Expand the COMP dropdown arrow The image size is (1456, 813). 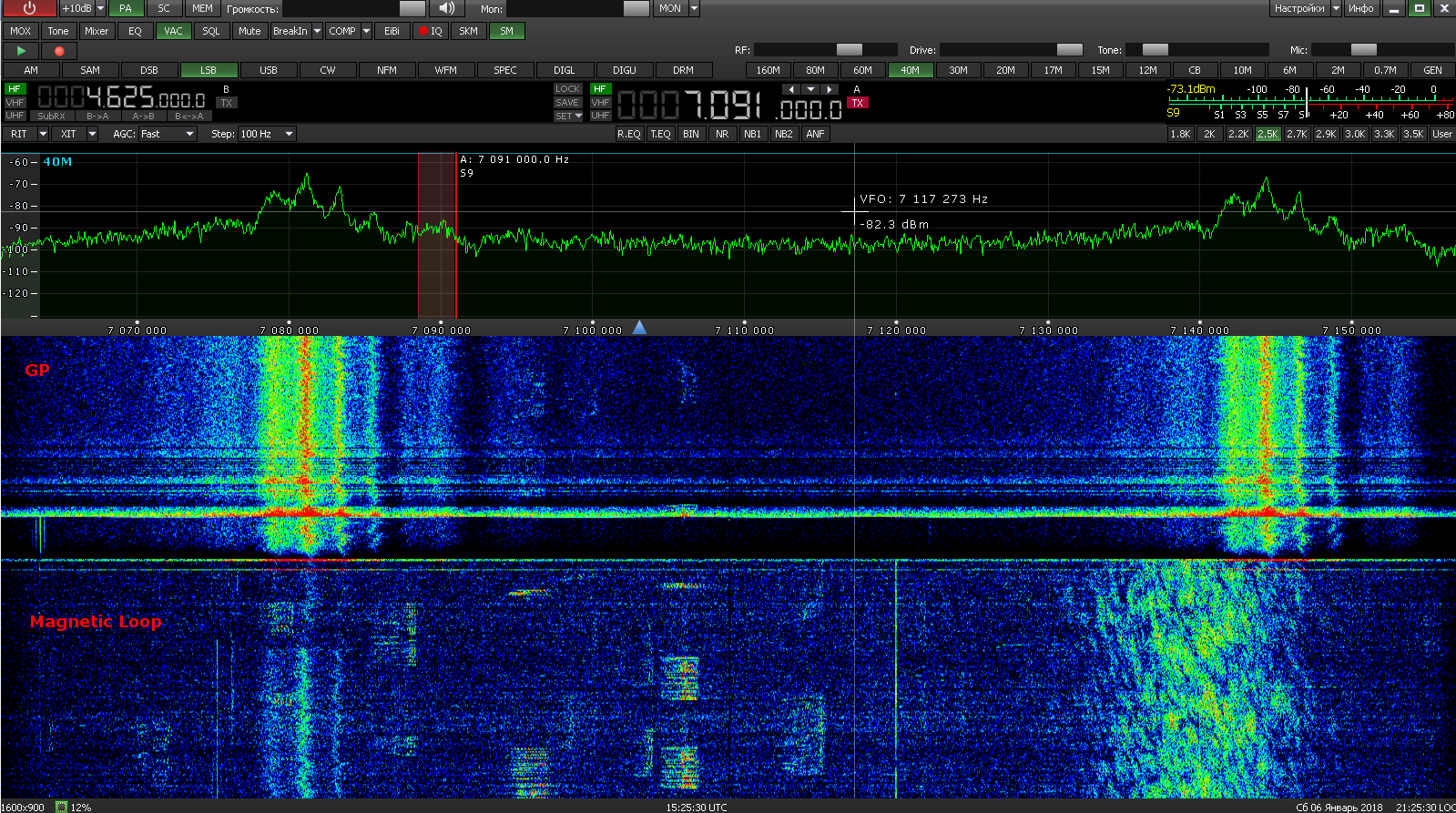[366, 31]
